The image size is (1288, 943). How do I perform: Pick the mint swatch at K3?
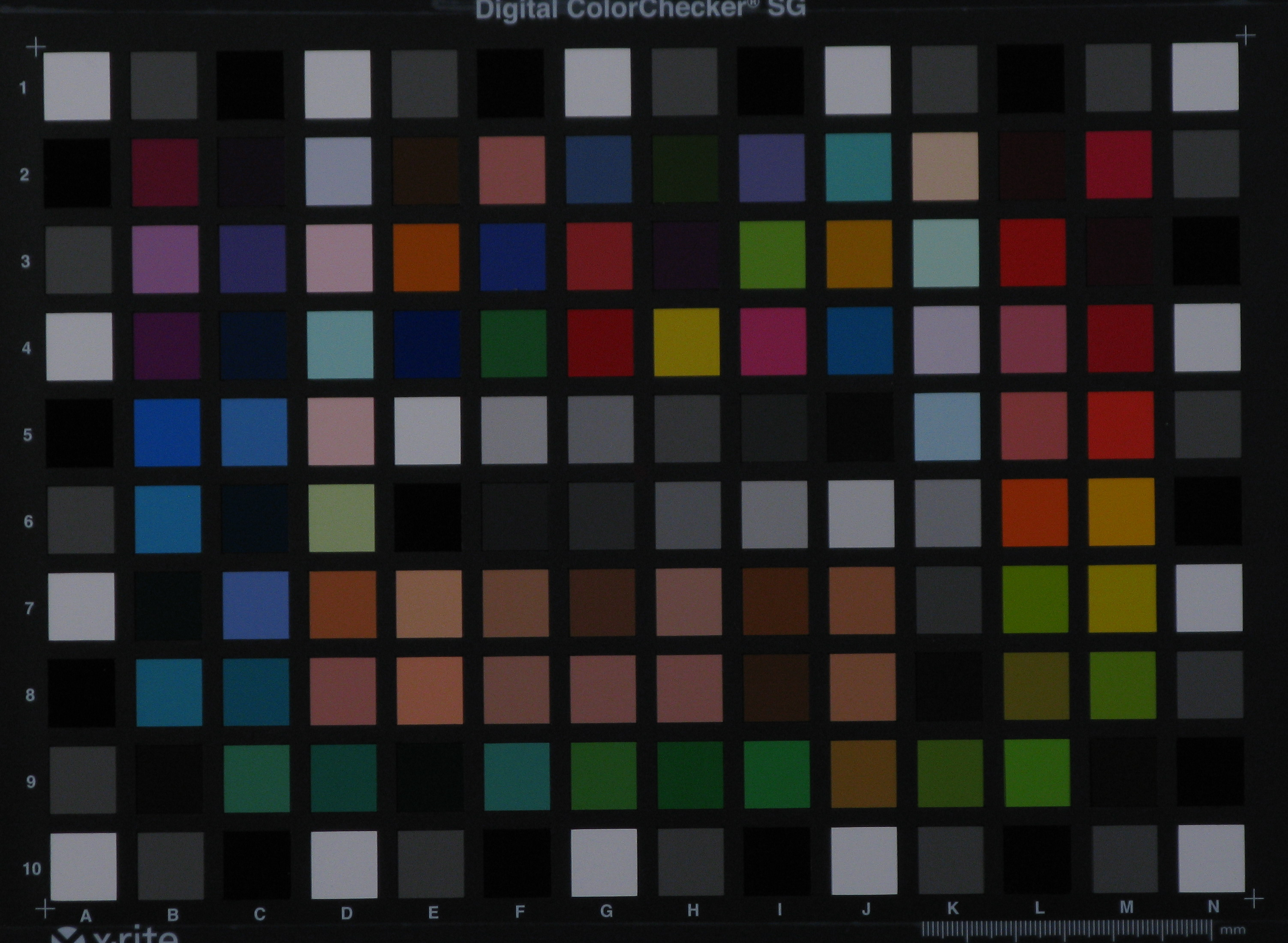[x=945, y=253]
